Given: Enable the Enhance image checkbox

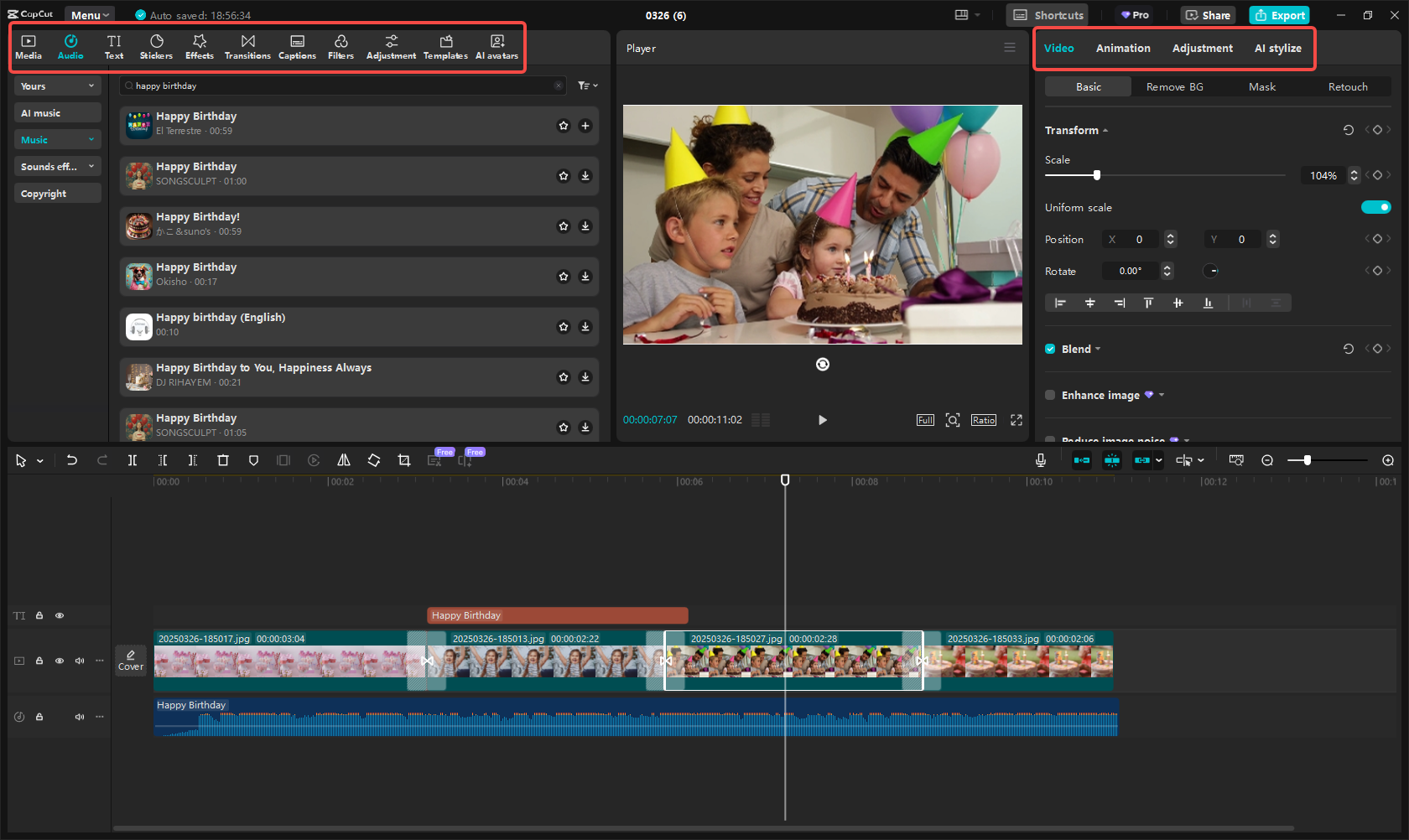Looking at the screenshot, I should click(x=1050, y=395).
